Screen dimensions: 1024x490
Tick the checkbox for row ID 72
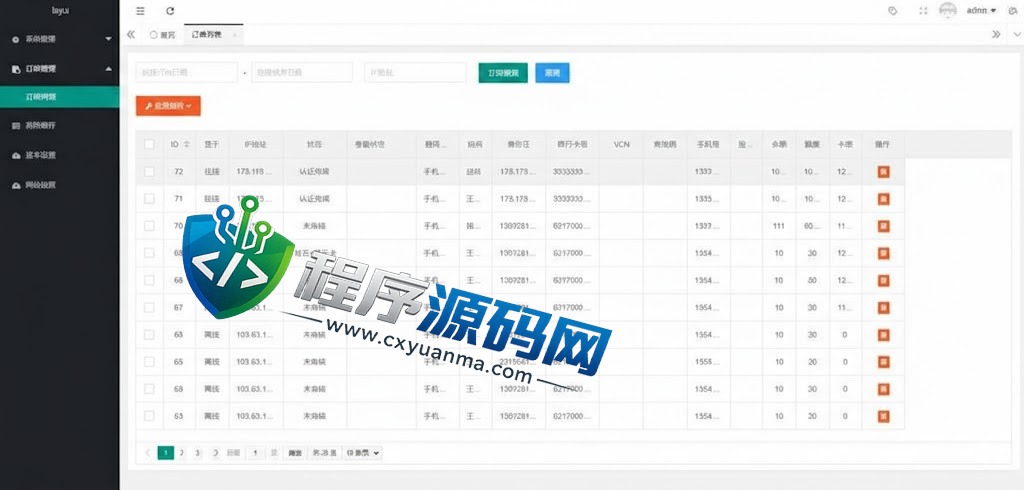150,172
